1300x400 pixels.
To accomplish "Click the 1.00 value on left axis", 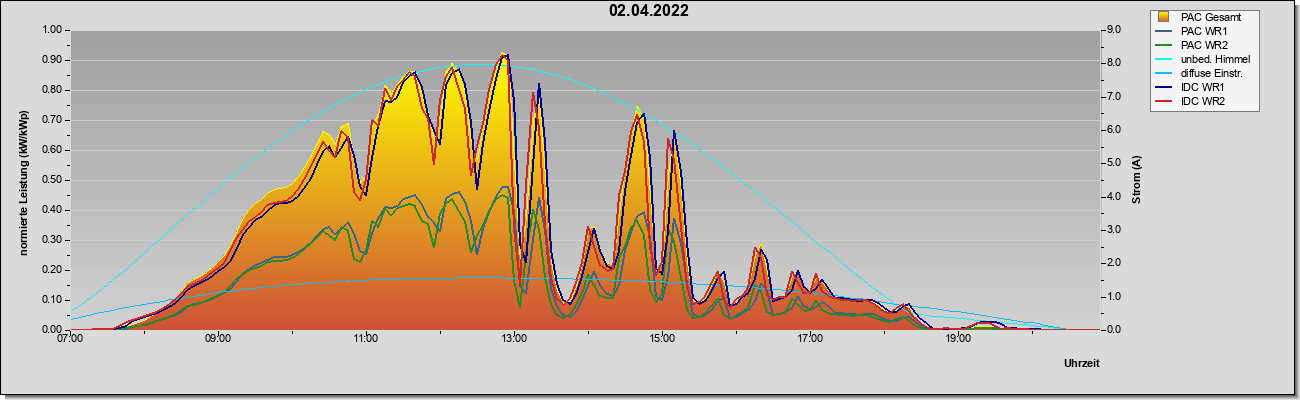I will [x=51, y=30].
